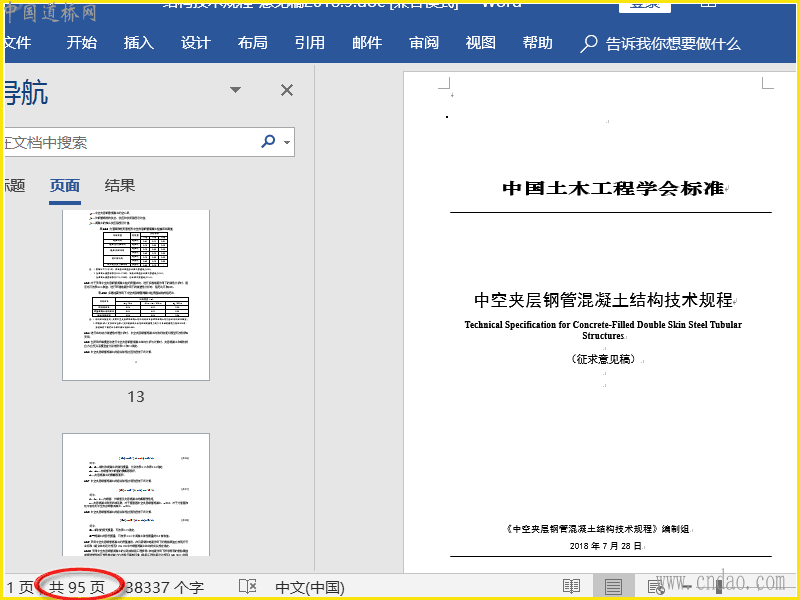This screenshot has width=800, height=600.
Task: Open the 插入 ribbon tab
Action: point(139,43)
